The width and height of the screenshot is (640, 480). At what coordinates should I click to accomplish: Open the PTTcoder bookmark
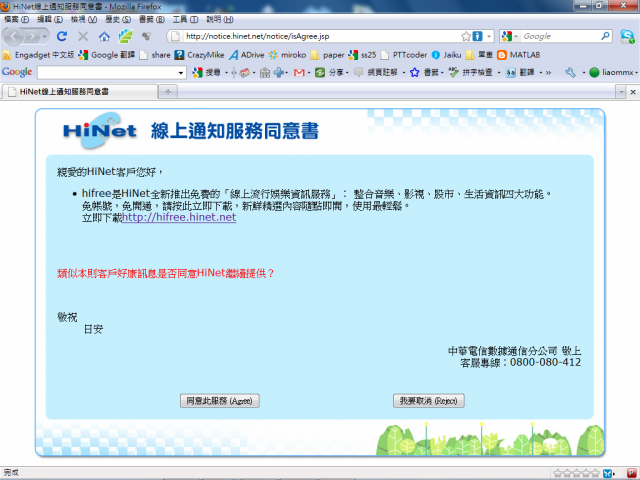(404, 55)
